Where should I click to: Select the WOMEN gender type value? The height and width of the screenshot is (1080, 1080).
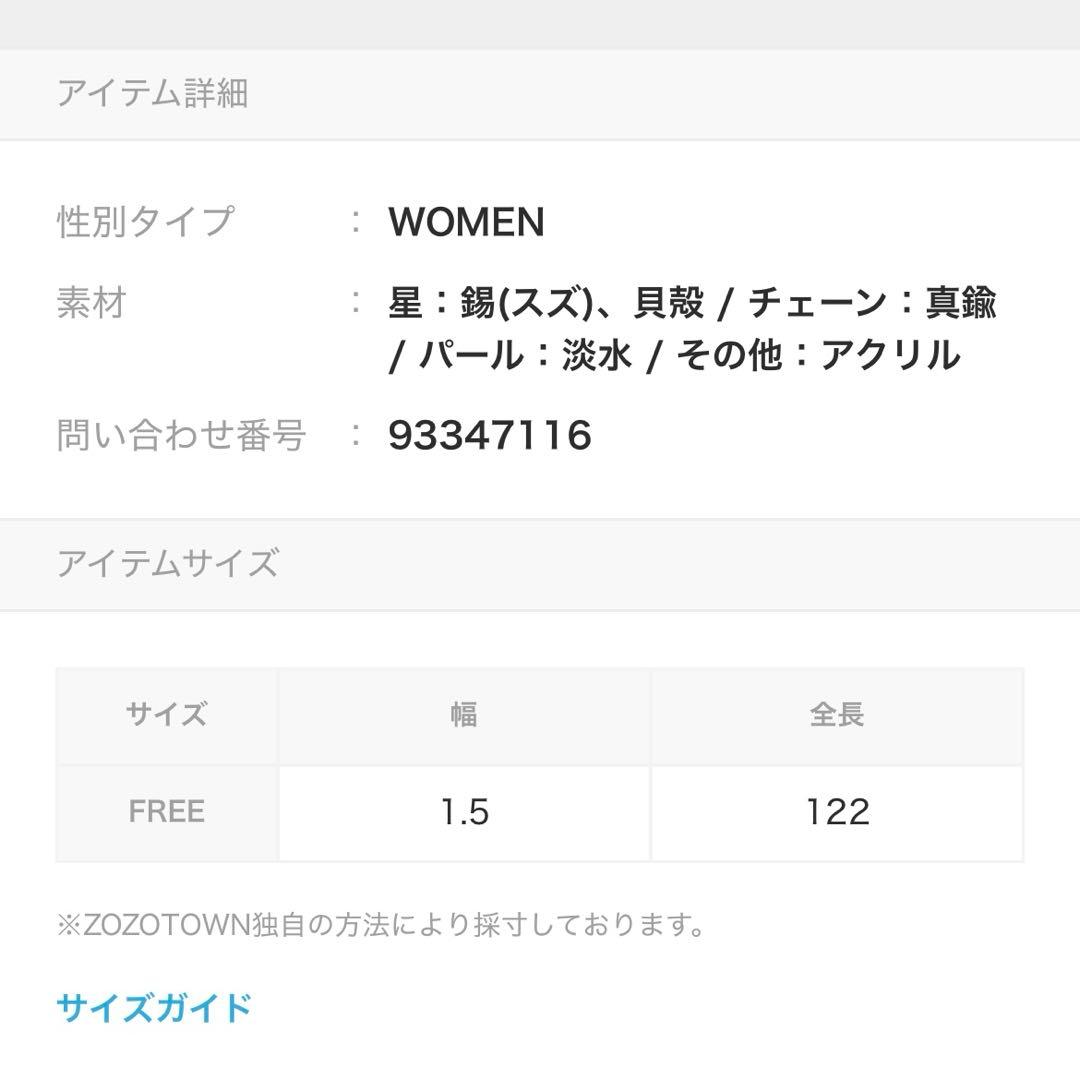[x=466, y=222]
